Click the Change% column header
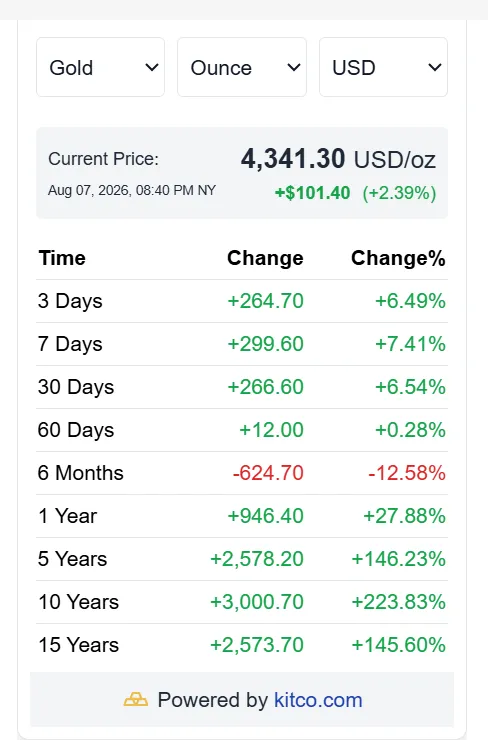Screen dimensions: 488x744 [398, 258]
